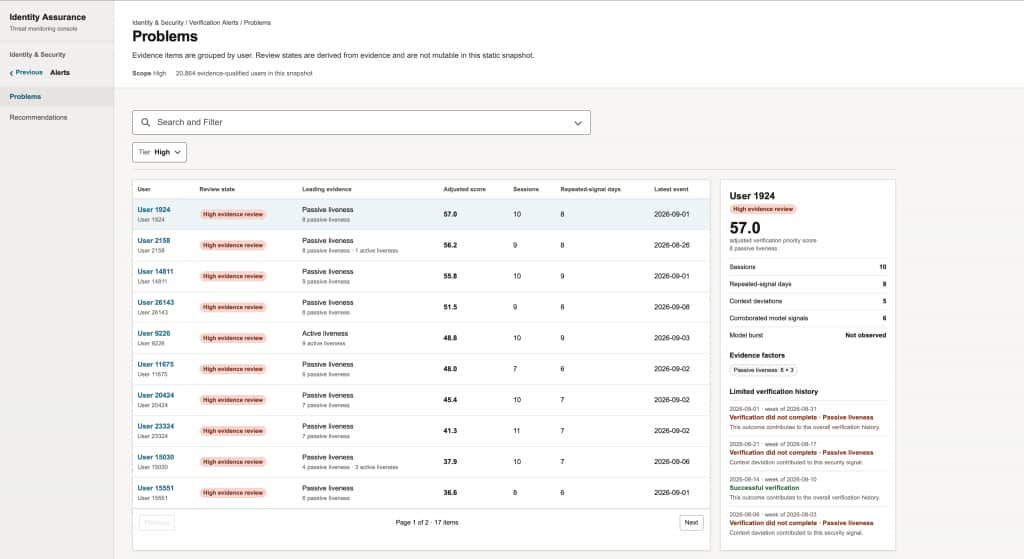Open Identity & Security sidebar section
Screen dimensions: 1024x559
point(37,55)
